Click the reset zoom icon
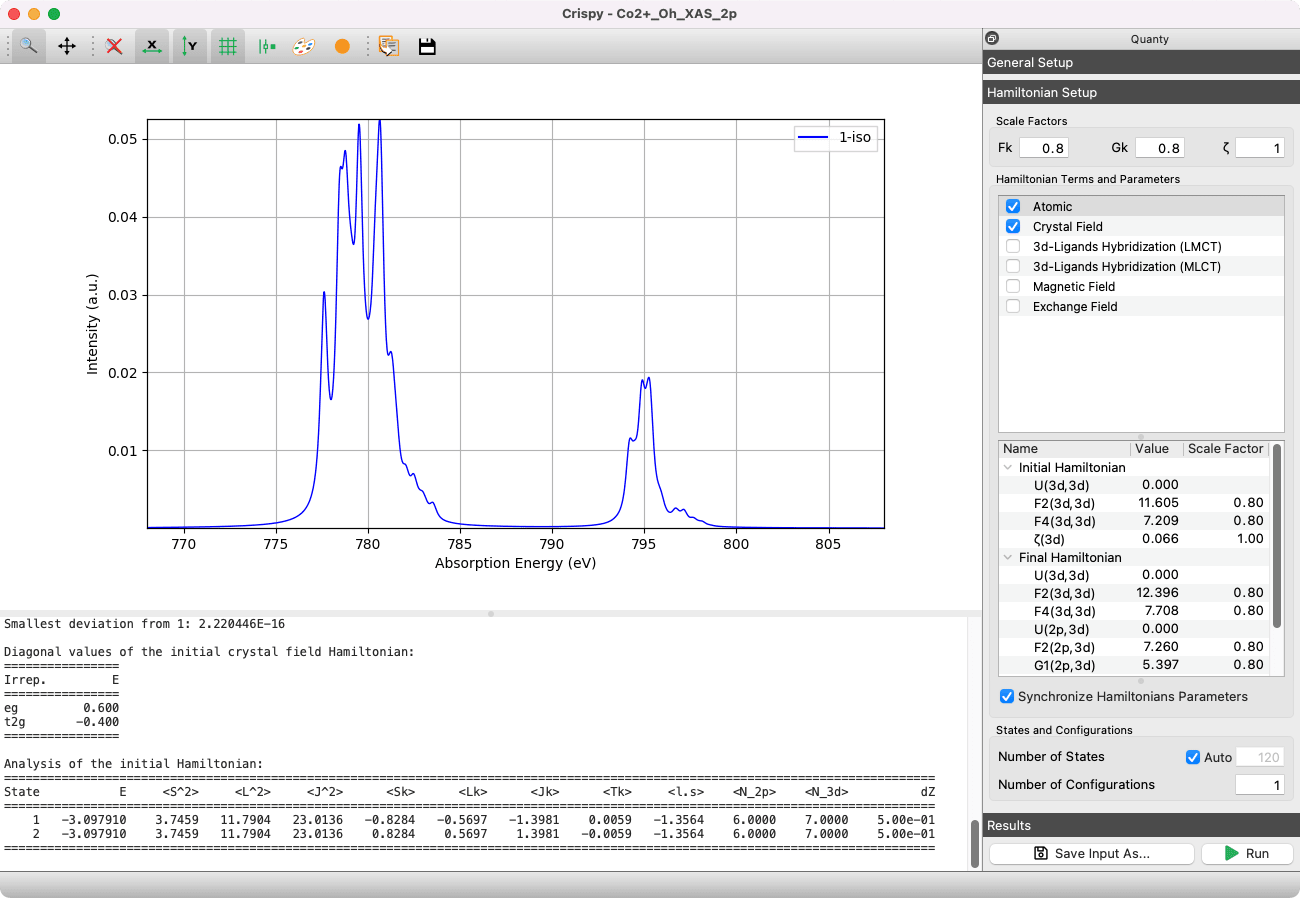The height and width of the screenshot is (898, 1300). coord(115,46)
